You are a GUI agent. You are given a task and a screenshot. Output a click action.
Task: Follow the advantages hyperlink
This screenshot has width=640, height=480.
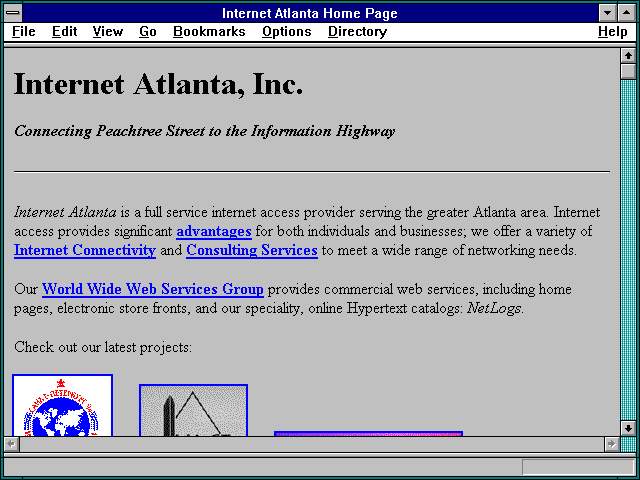(x=214, y=231)
